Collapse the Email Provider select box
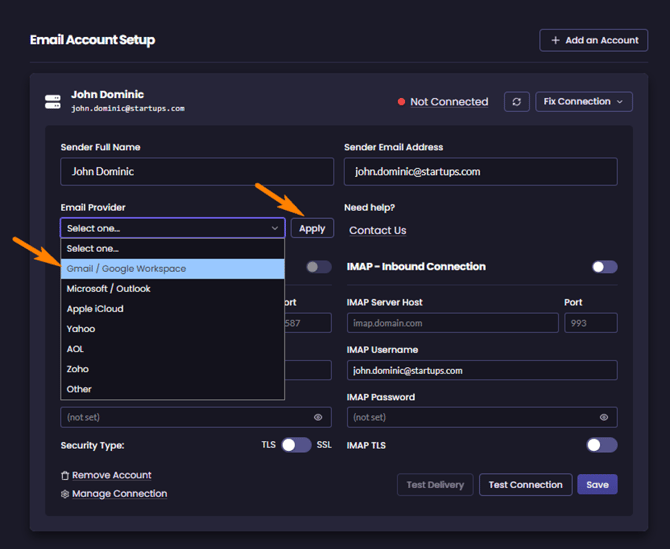Screen dimensions: 670x549 [173, 228]
